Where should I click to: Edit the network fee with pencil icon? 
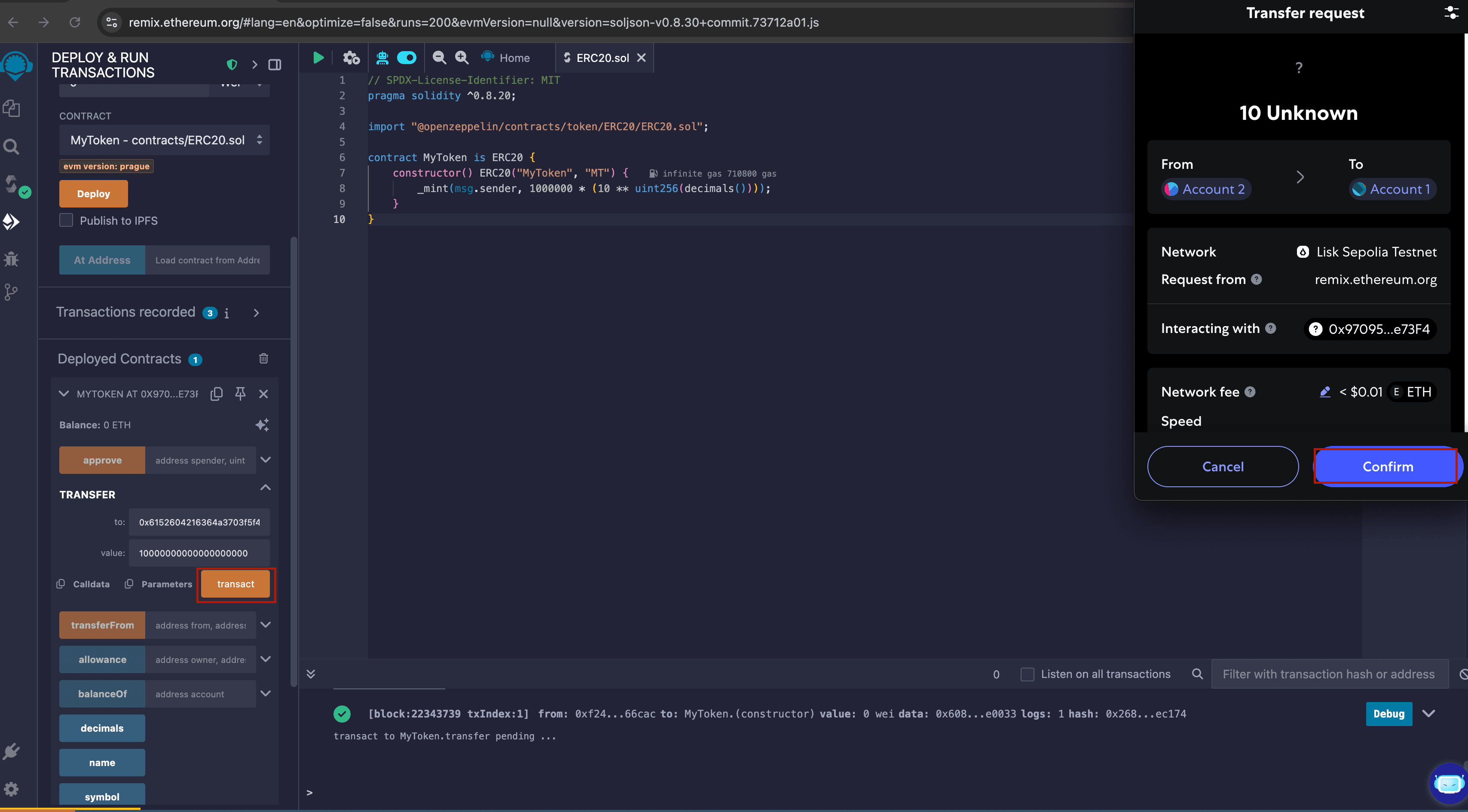1324,391
